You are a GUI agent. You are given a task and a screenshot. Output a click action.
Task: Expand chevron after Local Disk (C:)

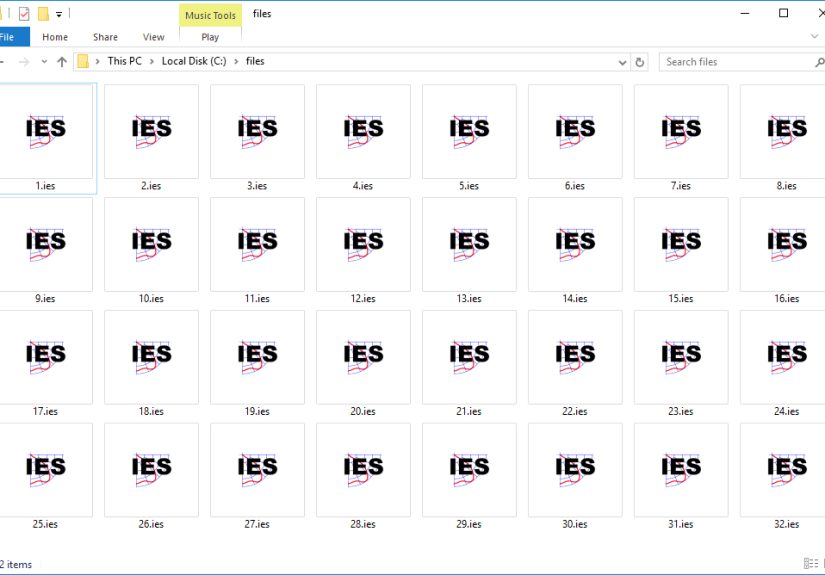click(236, 62)
